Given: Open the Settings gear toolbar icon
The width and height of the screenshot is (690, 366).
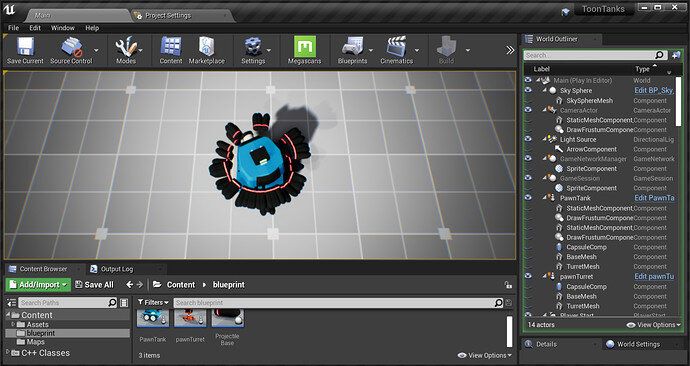Looking at the screenshot, I should click(x=253, y=47).
